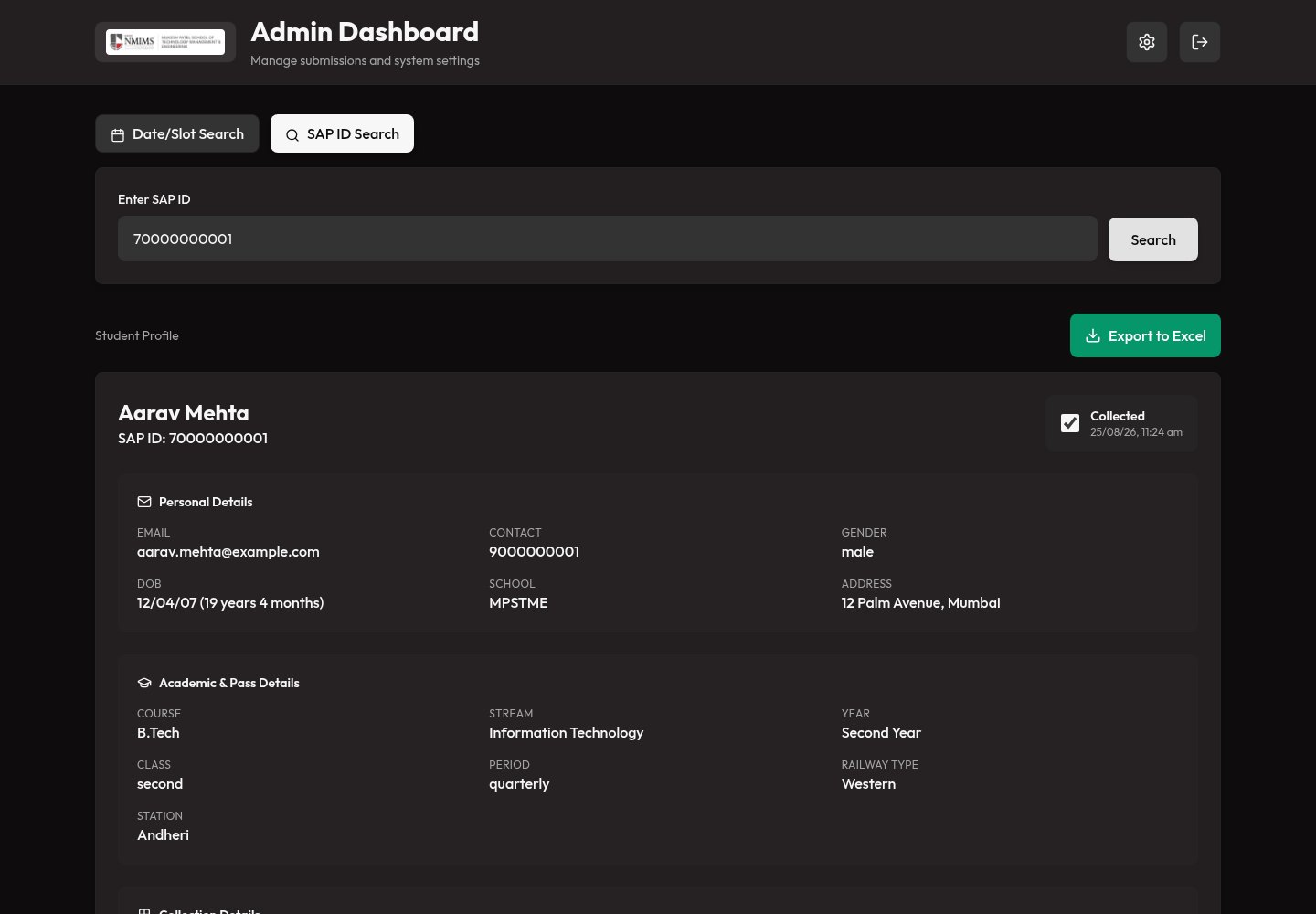
Task: Click the collected timestamp 25/08/26, 11:24 am
Action: coord(1136,432)
